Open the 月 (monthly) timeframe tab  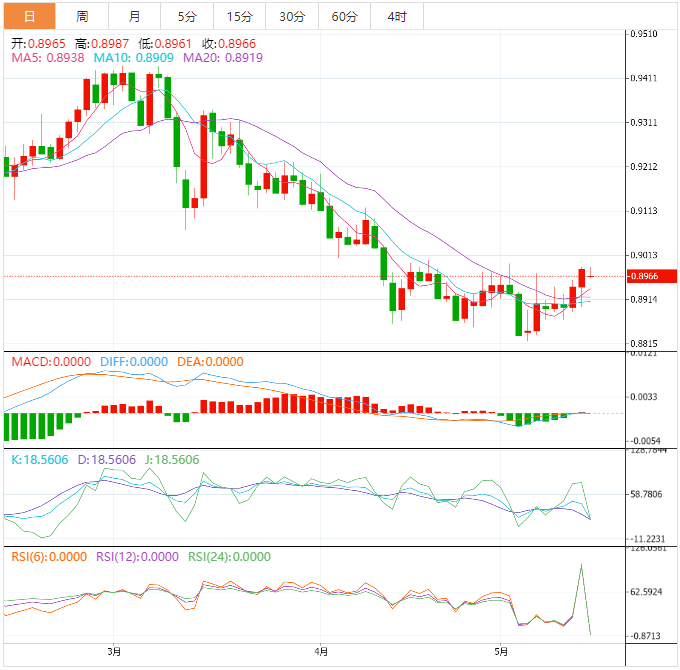coord(134,16)
